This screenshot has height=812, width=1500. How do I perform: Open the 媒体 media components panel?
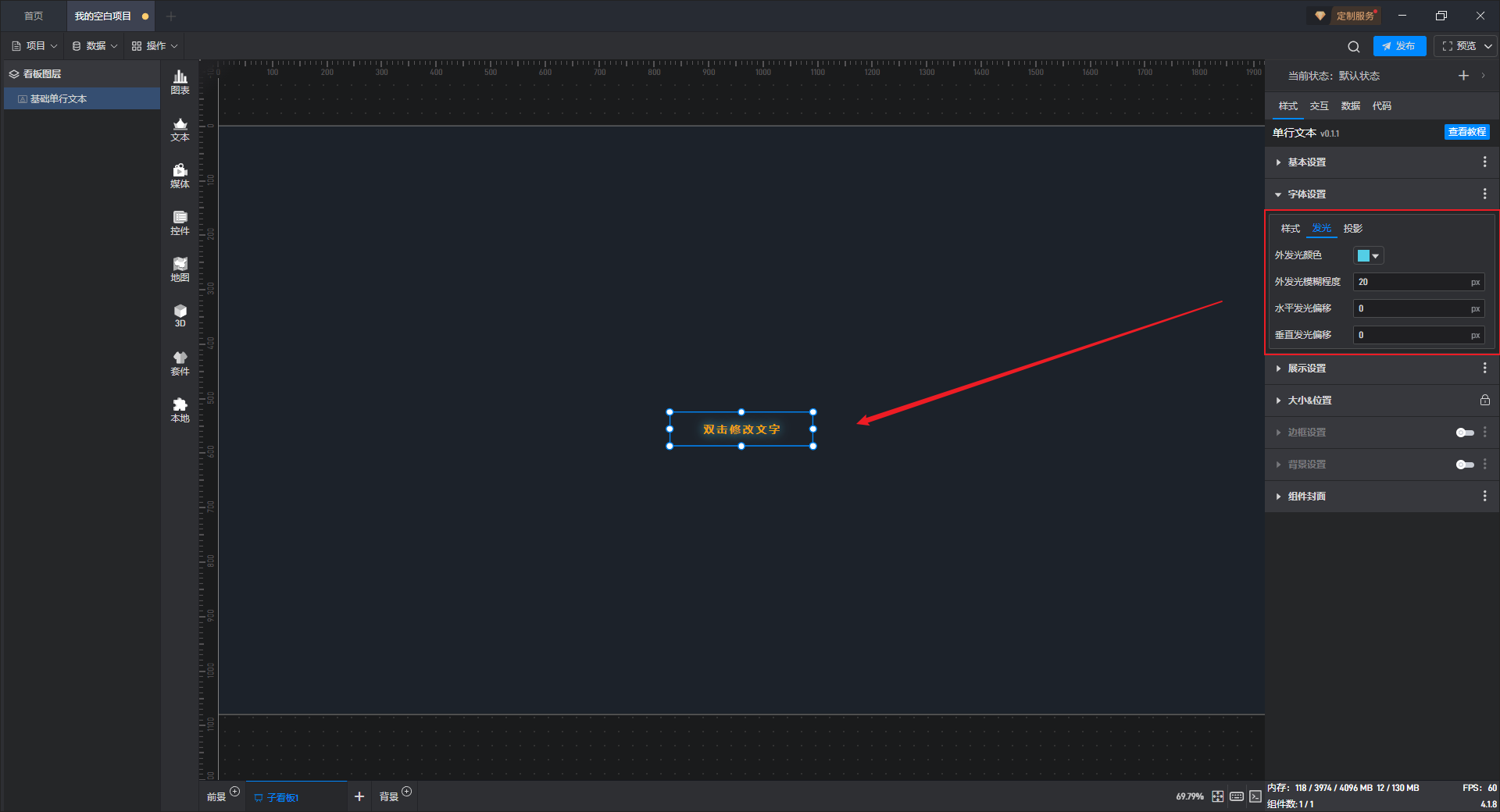(180, 176)
